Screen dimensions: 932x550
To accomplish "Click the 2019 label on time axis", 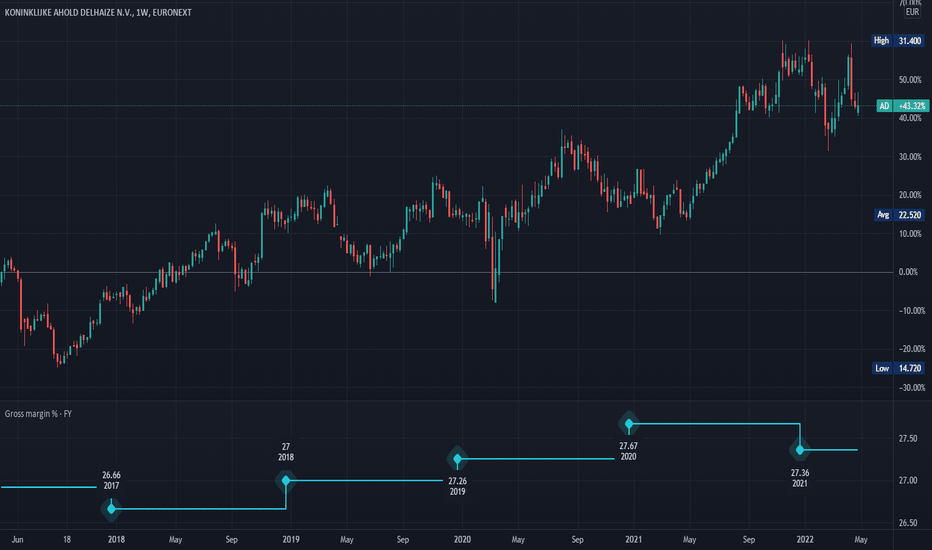I will tap(291, 539).
